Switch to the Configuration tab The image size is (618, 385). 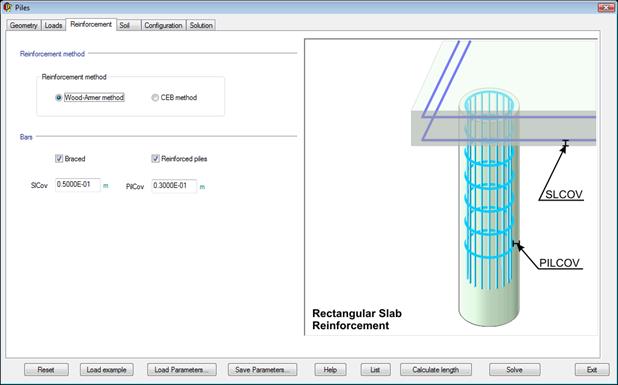point(163,25)
